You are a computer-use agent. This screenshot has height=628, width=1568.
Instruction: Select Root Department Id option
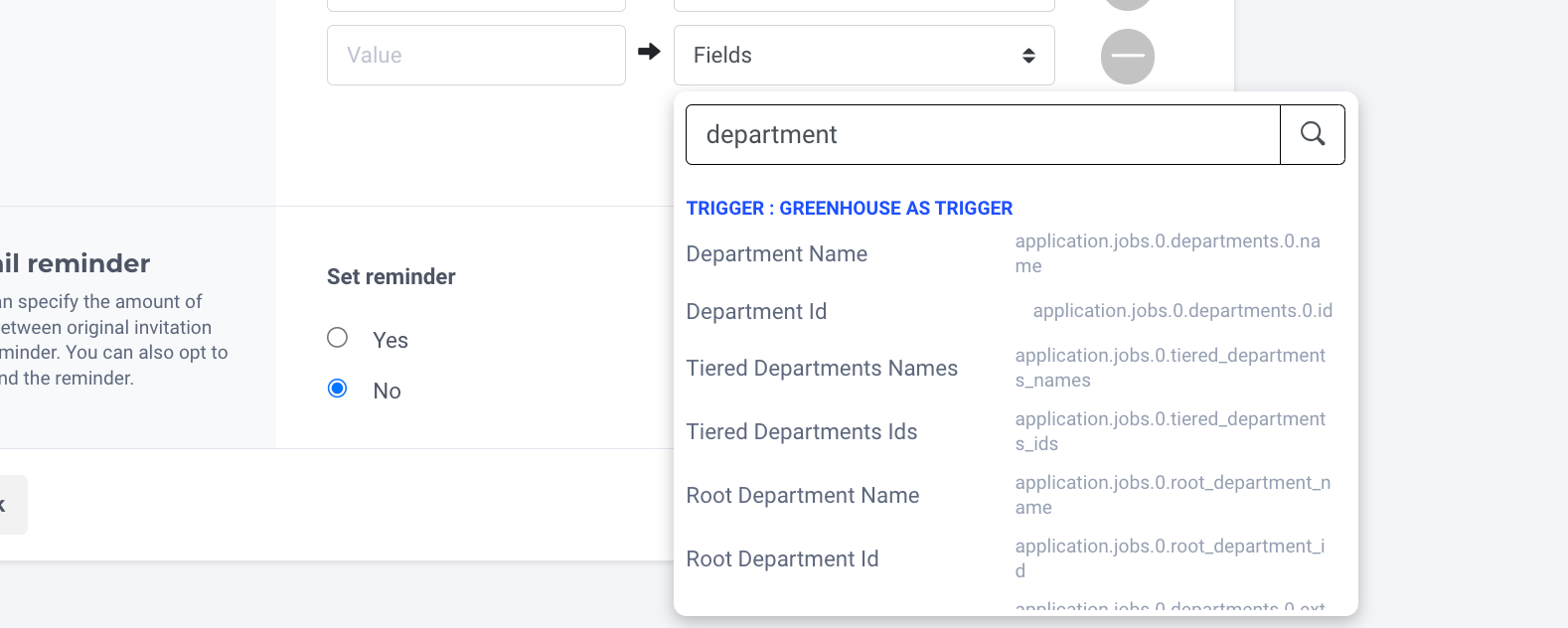782,559
